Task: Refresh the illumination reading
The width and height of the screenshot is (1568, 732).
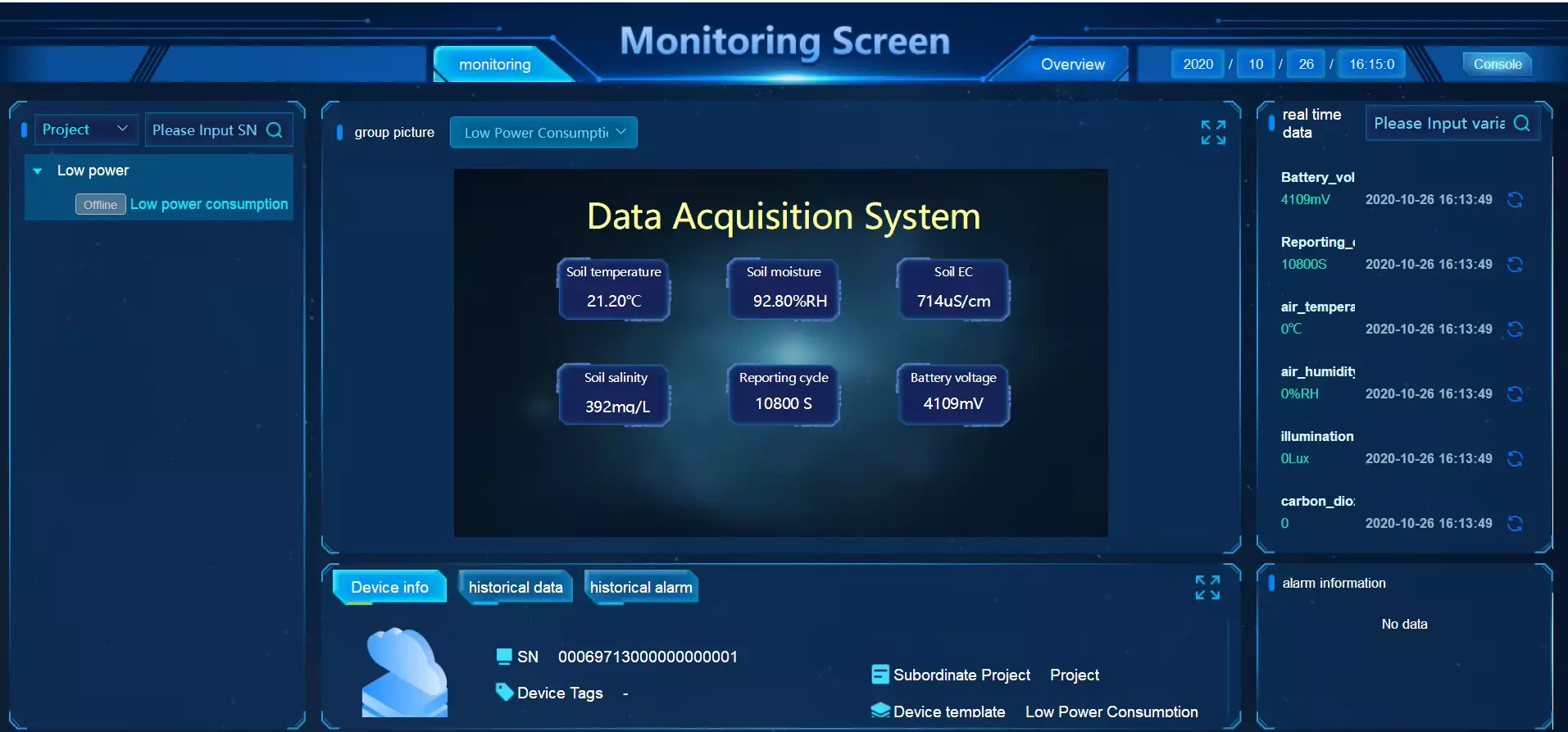Action: 1515,459
